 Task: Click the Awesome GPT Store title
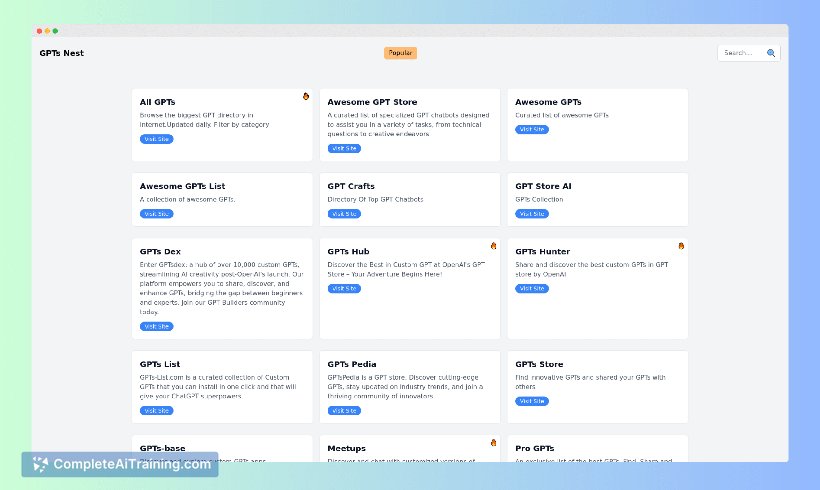click(x=372, y=102)
